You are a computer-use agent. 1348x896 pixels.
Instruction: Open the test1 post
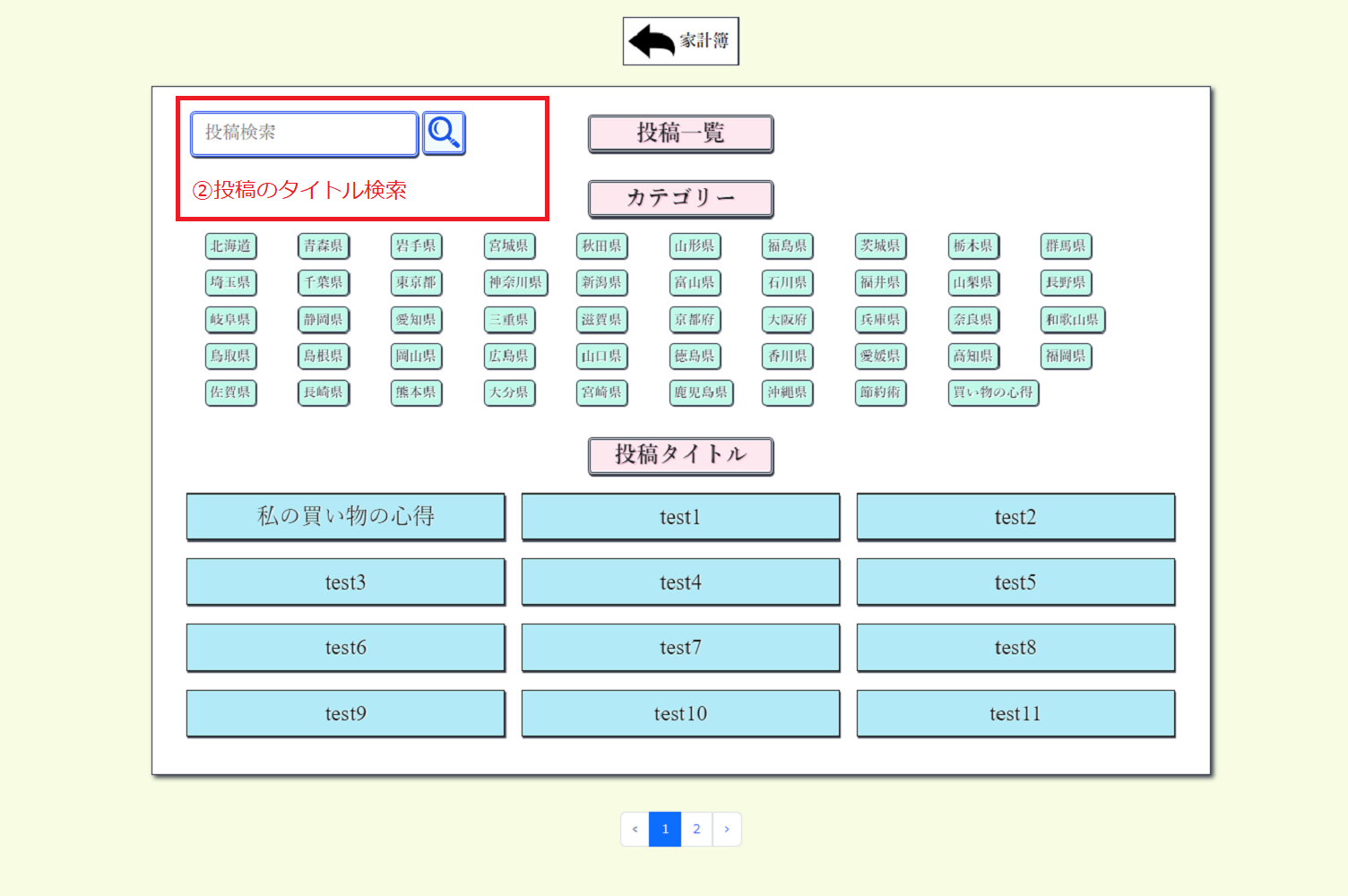(x=681, y=517)
